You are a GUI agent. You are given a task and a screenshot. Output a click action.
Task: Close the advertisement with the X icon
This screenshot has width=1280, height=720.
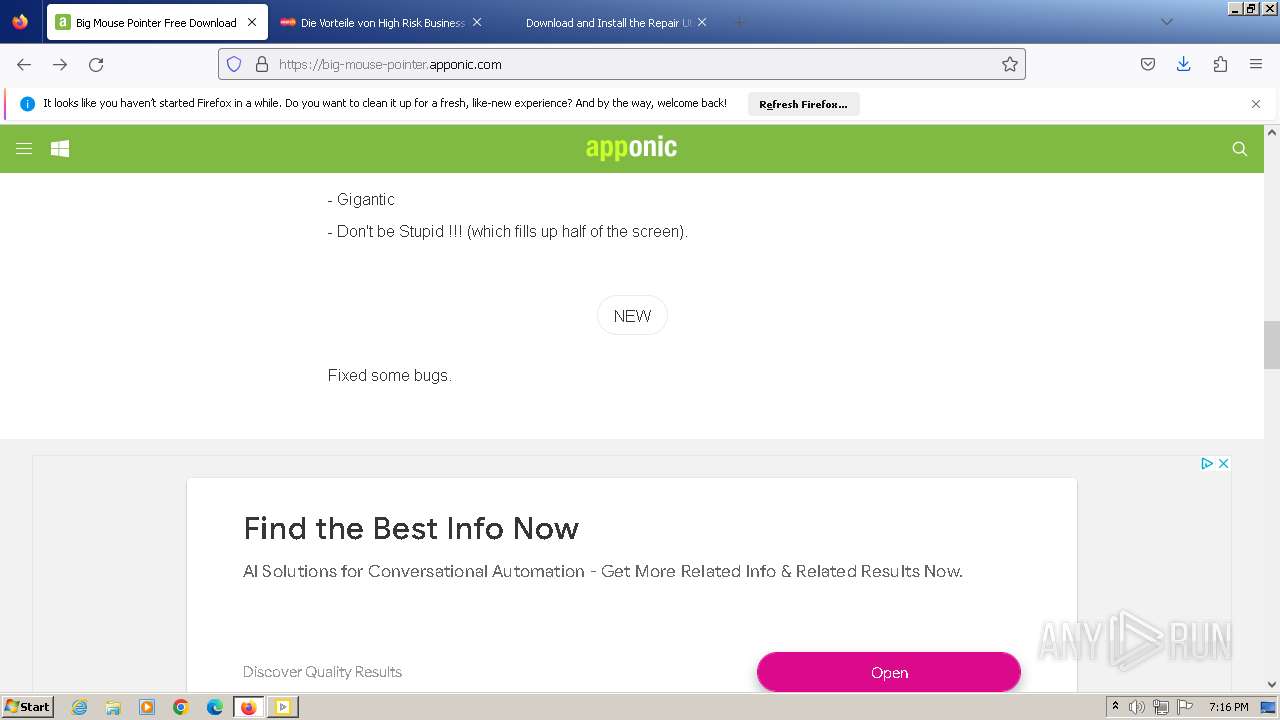point(1223,463)
